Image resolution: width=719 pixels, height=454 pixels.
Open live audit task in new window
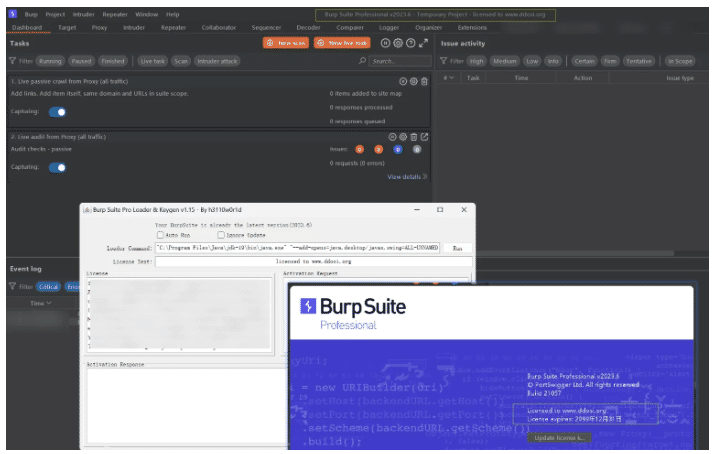pyautogui.click(x=424, y=136)
